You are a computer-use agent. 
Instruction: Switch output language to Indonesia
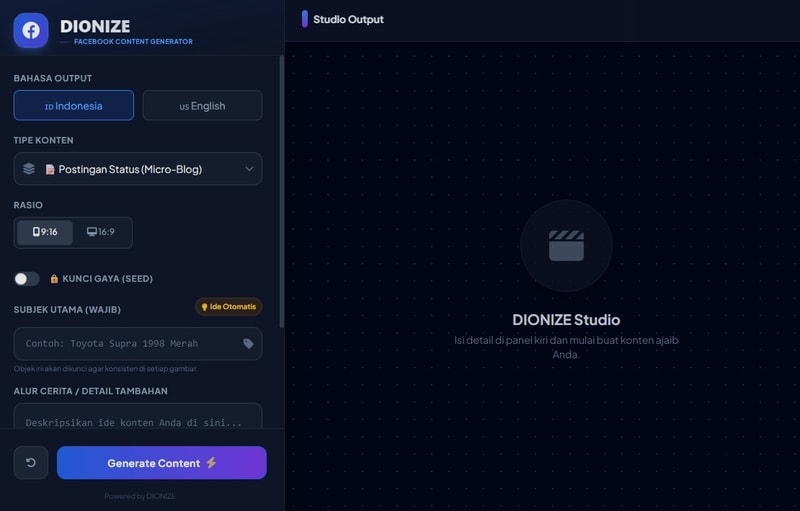73,106
